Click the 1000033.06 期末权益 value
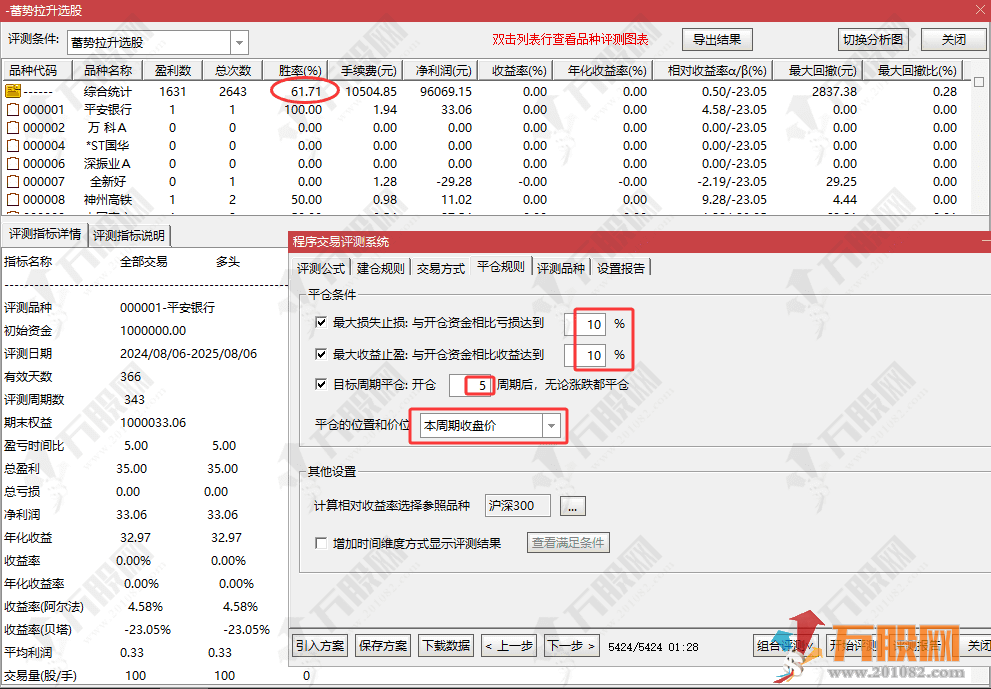The height and width of the screenshot is (689, 991). click(x=153, y=422)
